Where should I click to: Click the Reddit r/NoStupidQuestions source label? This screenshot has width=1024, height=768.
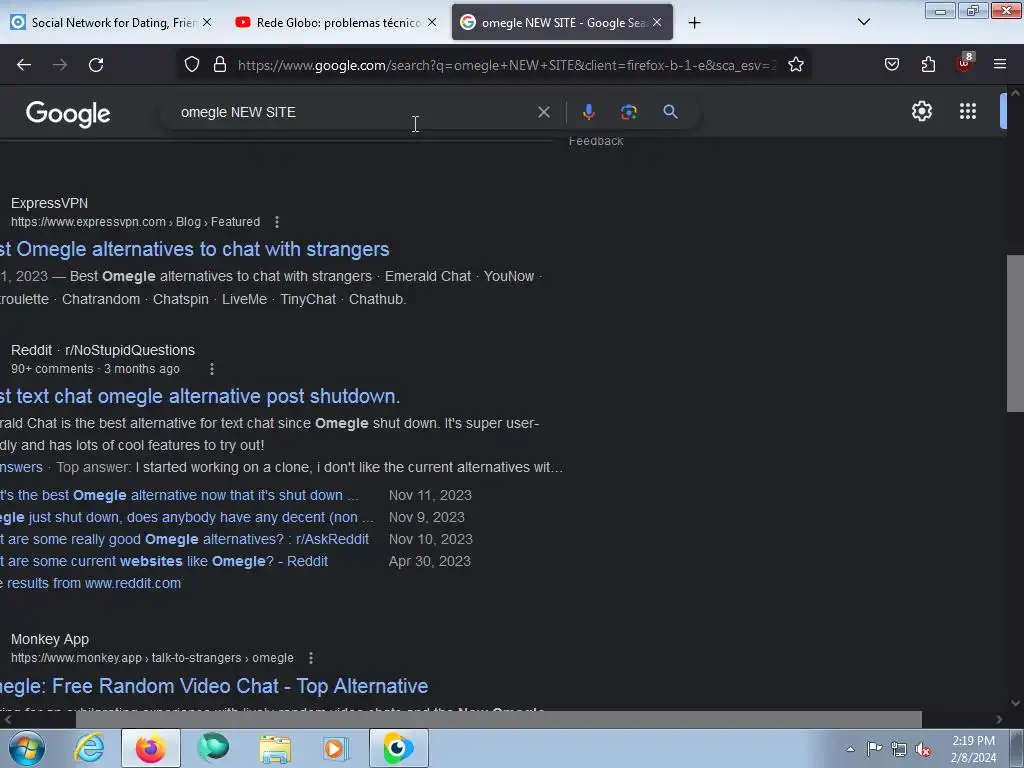(x=103, y=350)
